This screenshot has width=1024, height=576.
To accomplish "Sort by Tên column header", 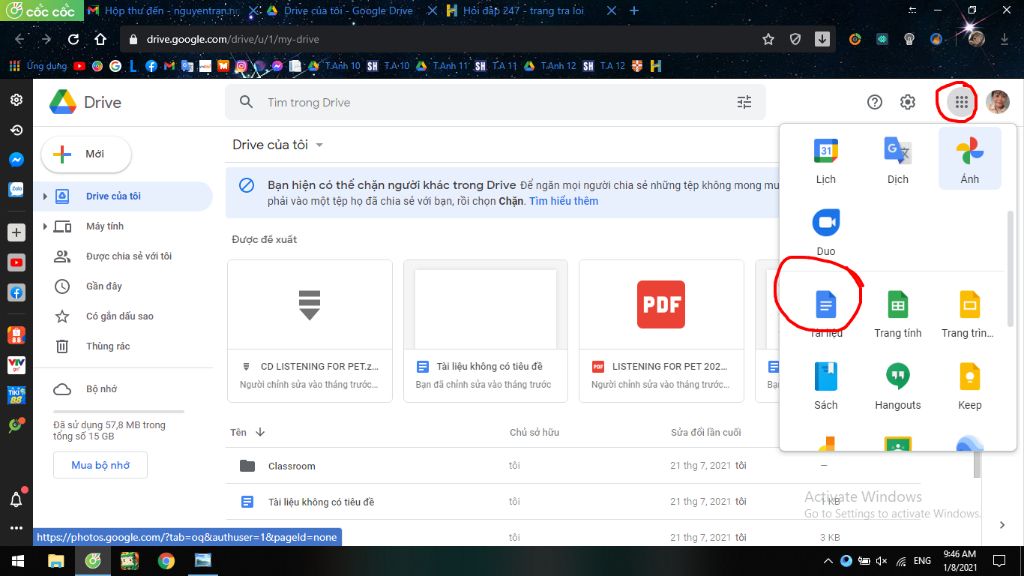I will [238, 432].
